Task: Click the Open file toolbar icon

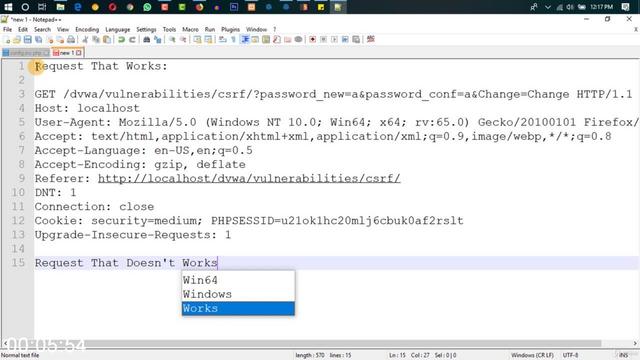Action: 17,39
